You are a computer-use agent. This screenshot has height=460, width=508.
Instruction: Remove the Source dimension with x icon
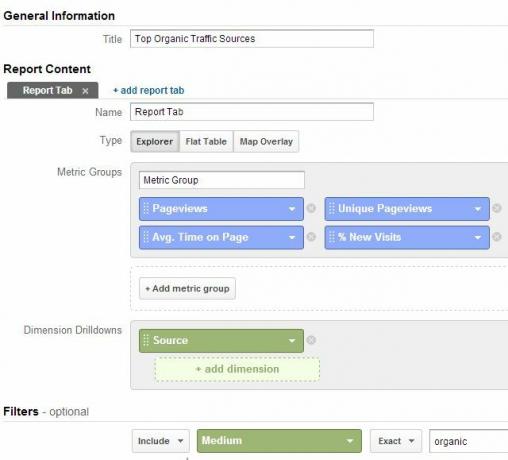click(x=311, y=340)
